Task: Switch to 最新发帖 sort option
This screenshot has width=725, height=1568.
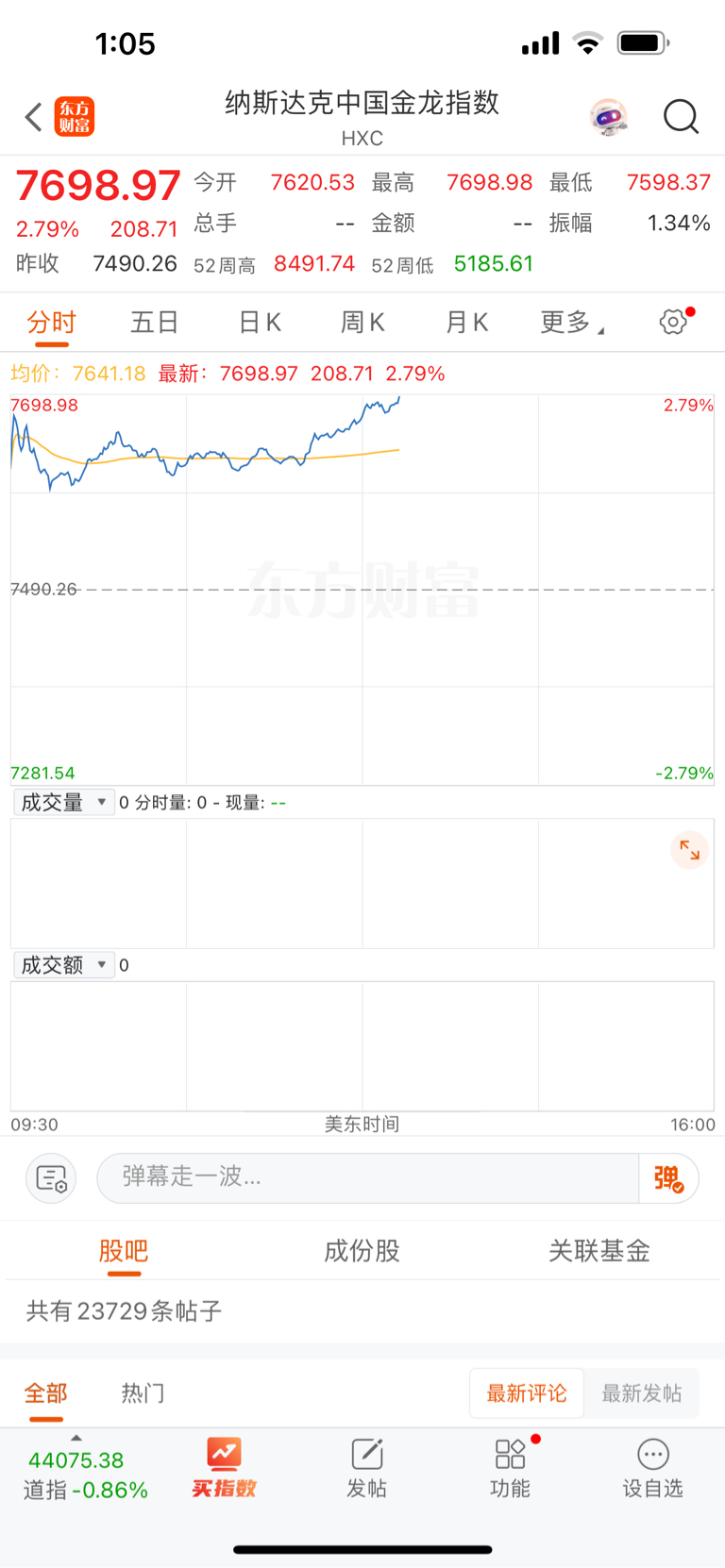Action: [642, 1393]
